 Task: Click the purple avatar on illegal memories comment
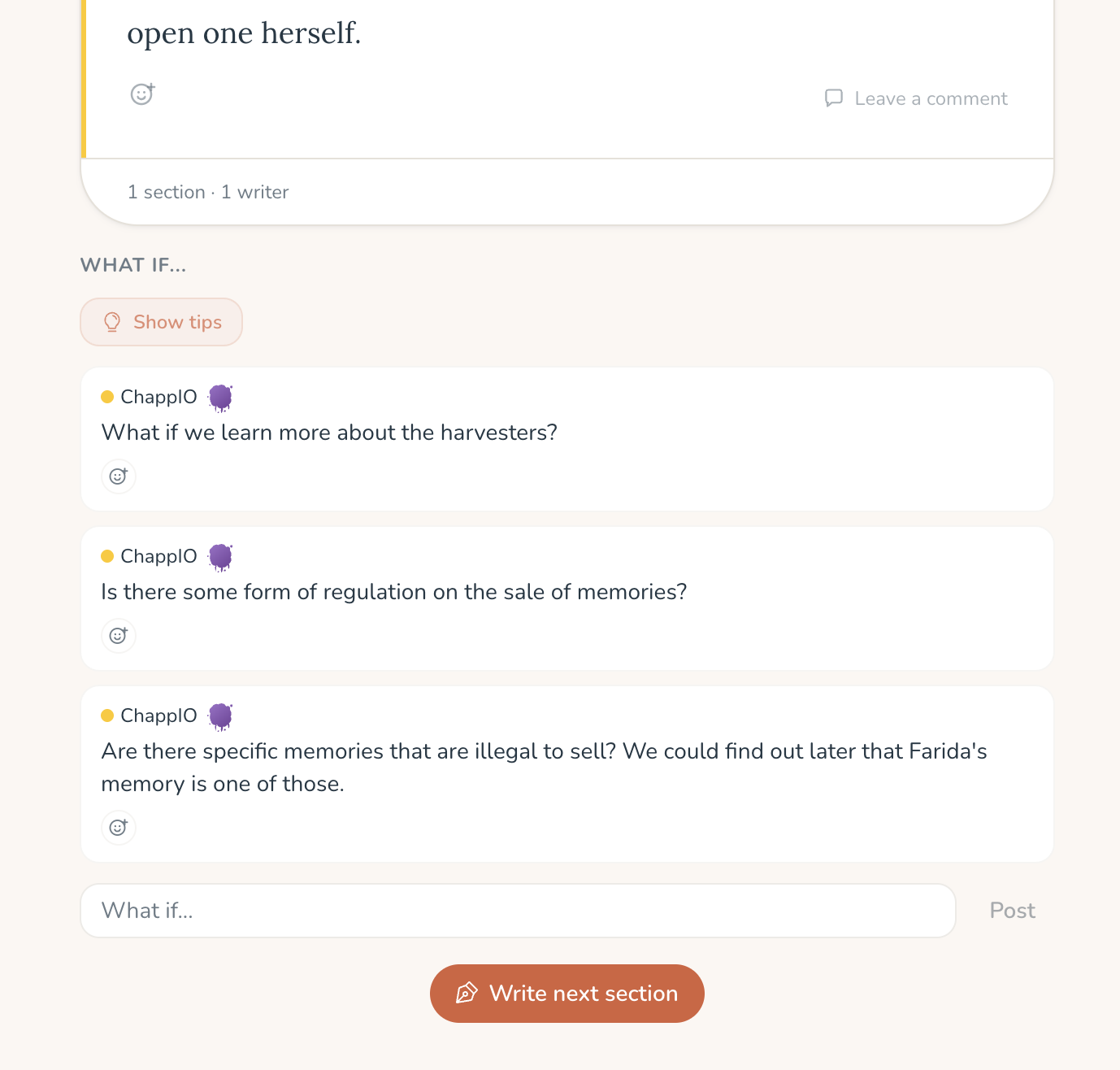click(220, 716)
